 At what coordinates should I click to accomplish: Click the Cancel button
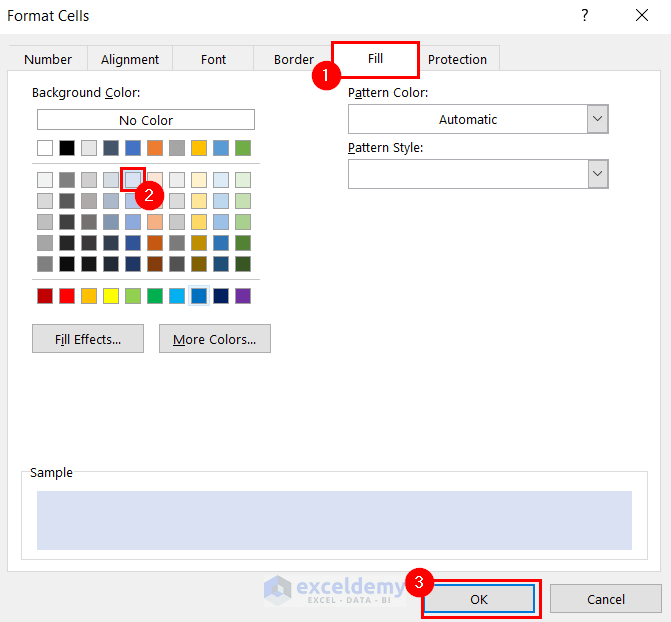(606, 599)
